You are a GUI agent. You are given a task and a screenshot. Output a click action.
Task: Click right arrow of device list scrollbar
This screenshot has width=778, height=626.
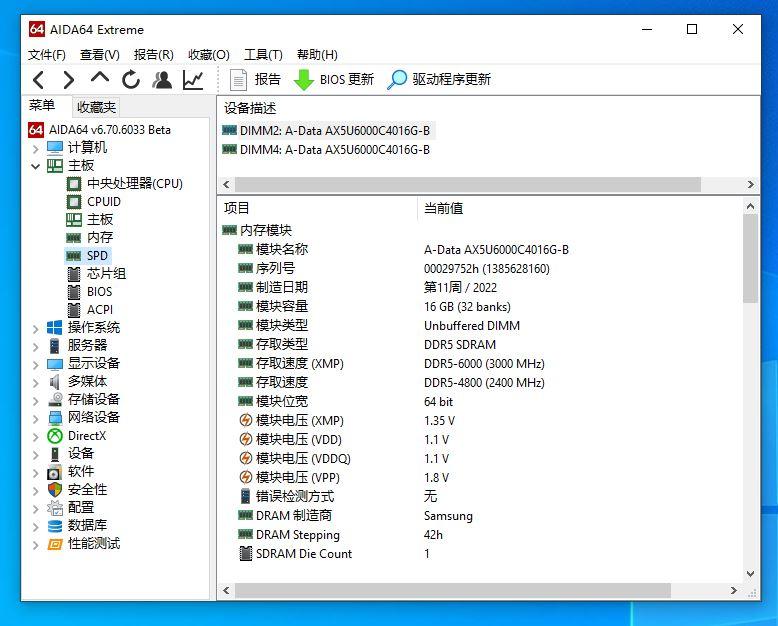(x=750, y=185)
